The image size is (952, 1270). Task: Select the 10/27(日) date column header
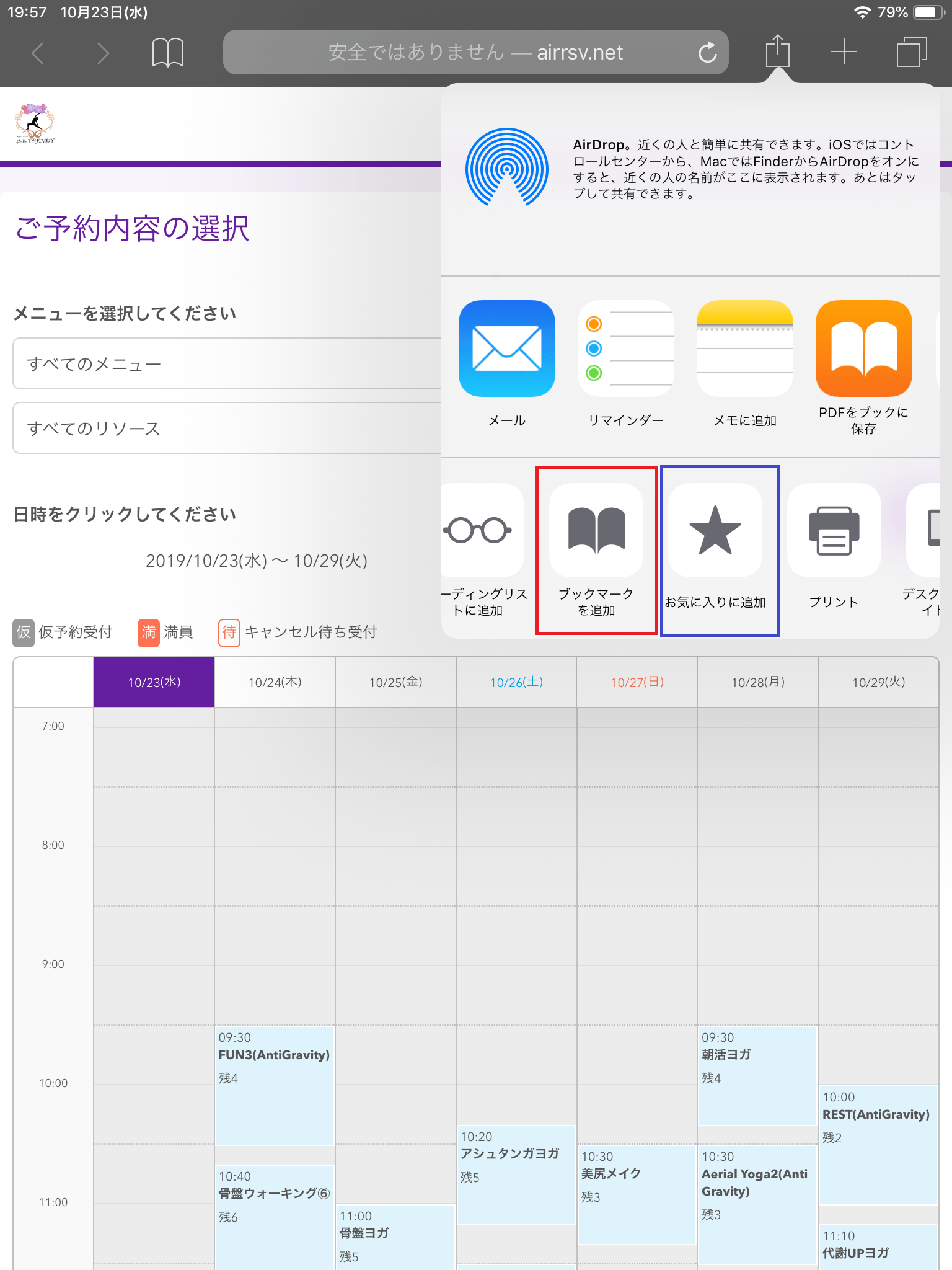pos(637,682)
